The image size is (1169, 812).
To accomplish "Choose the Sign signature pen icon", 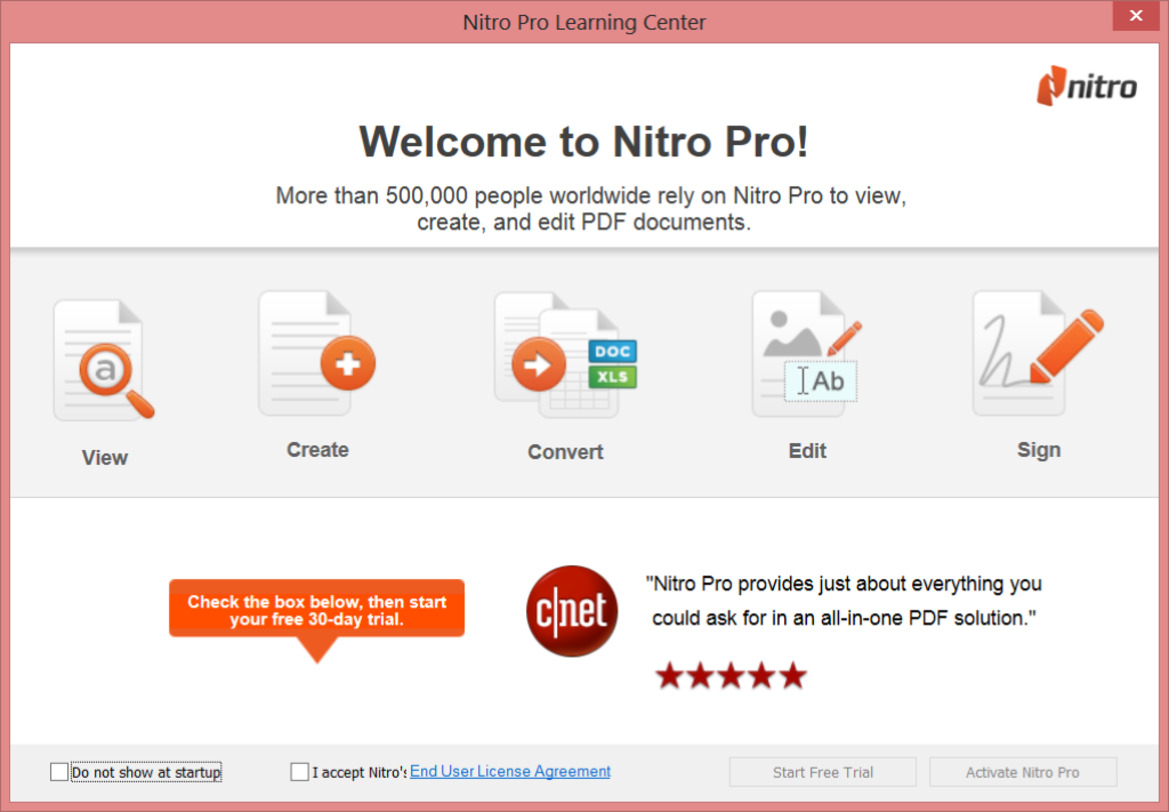I will point(1039,353).
